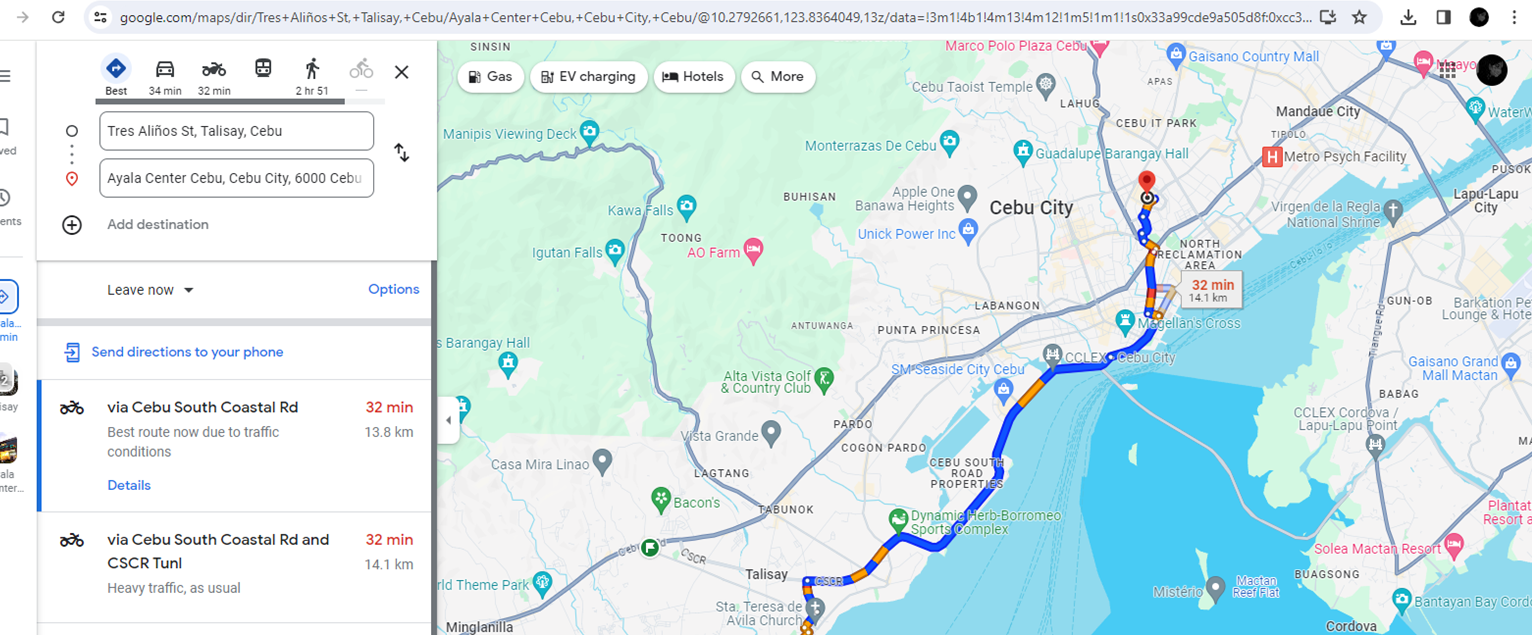The image size is (1532, 636).
Task: Show EV charging places
Action: (588, 77)
